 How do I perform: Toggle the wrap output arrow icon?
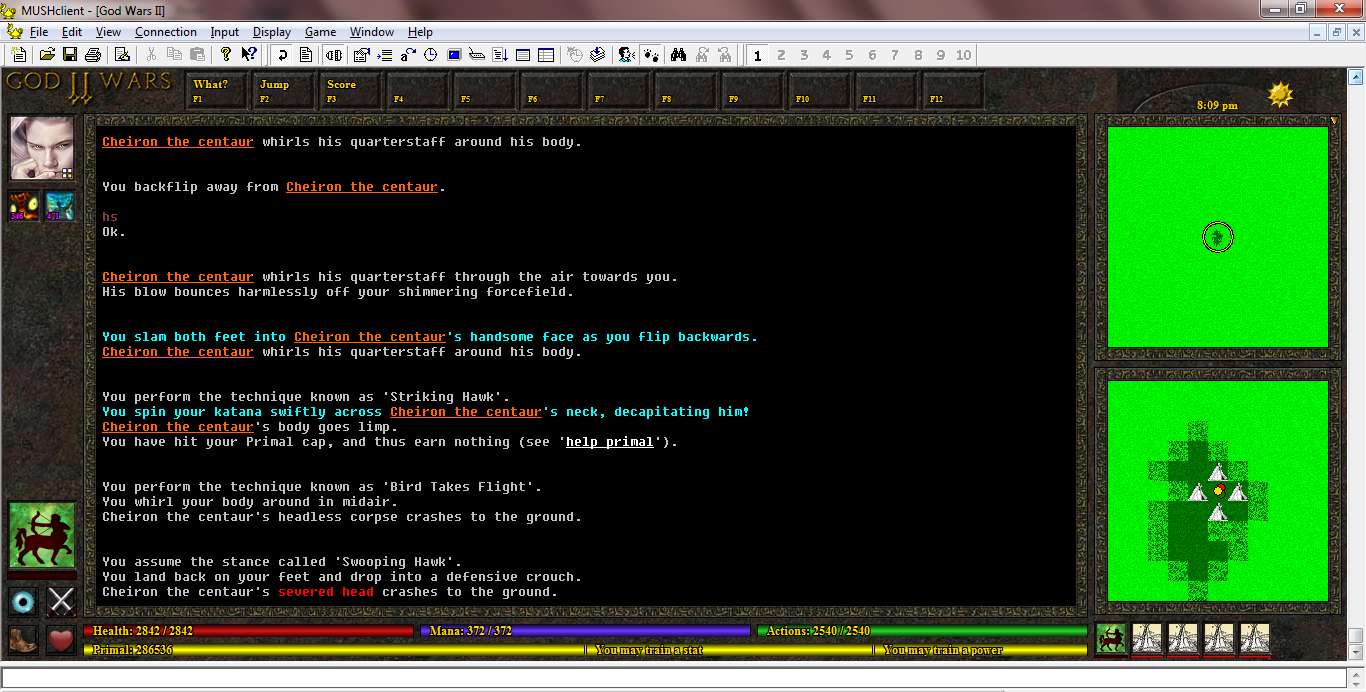pyautogui.click(x=283, y=55)
